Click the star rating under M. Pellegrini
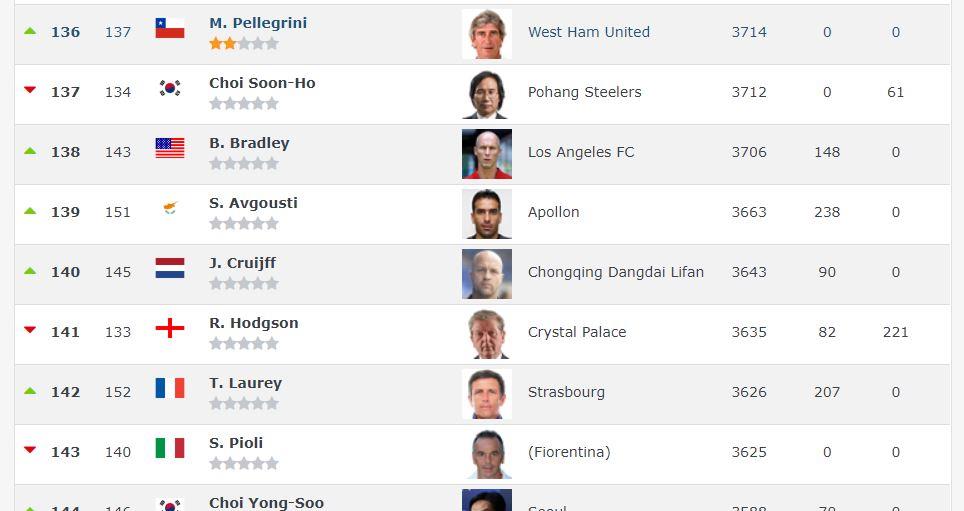This screenshot has width=964, height=511. pos(243,44)
